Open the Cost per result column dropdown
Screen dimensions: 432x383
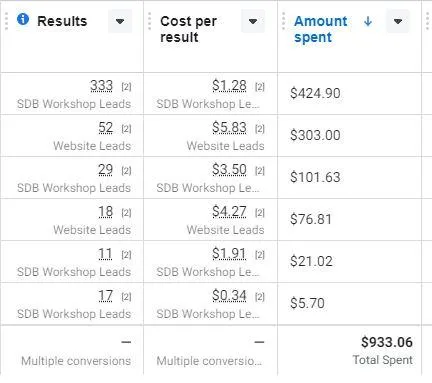(253, 21)
